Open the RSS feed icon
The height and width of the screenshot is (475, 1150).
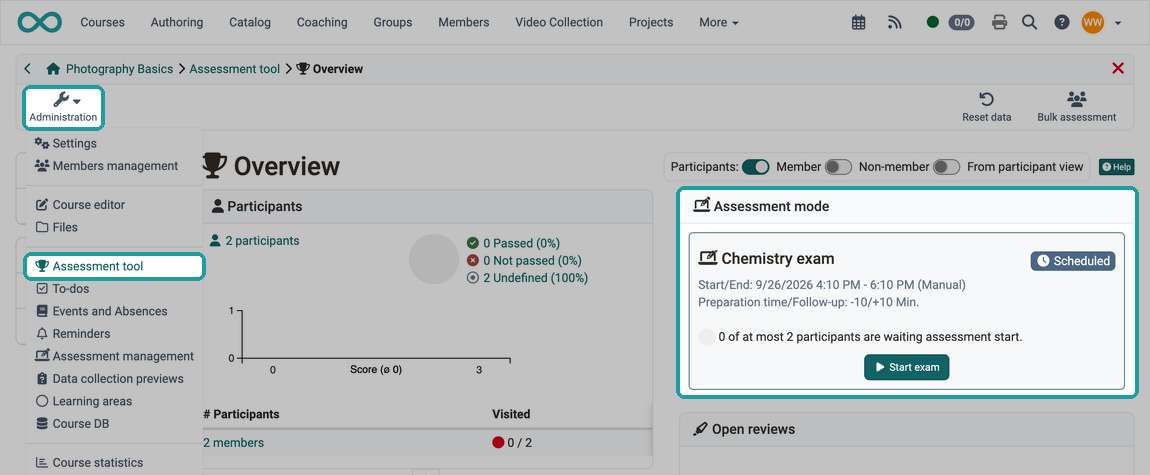coord(894,23)
